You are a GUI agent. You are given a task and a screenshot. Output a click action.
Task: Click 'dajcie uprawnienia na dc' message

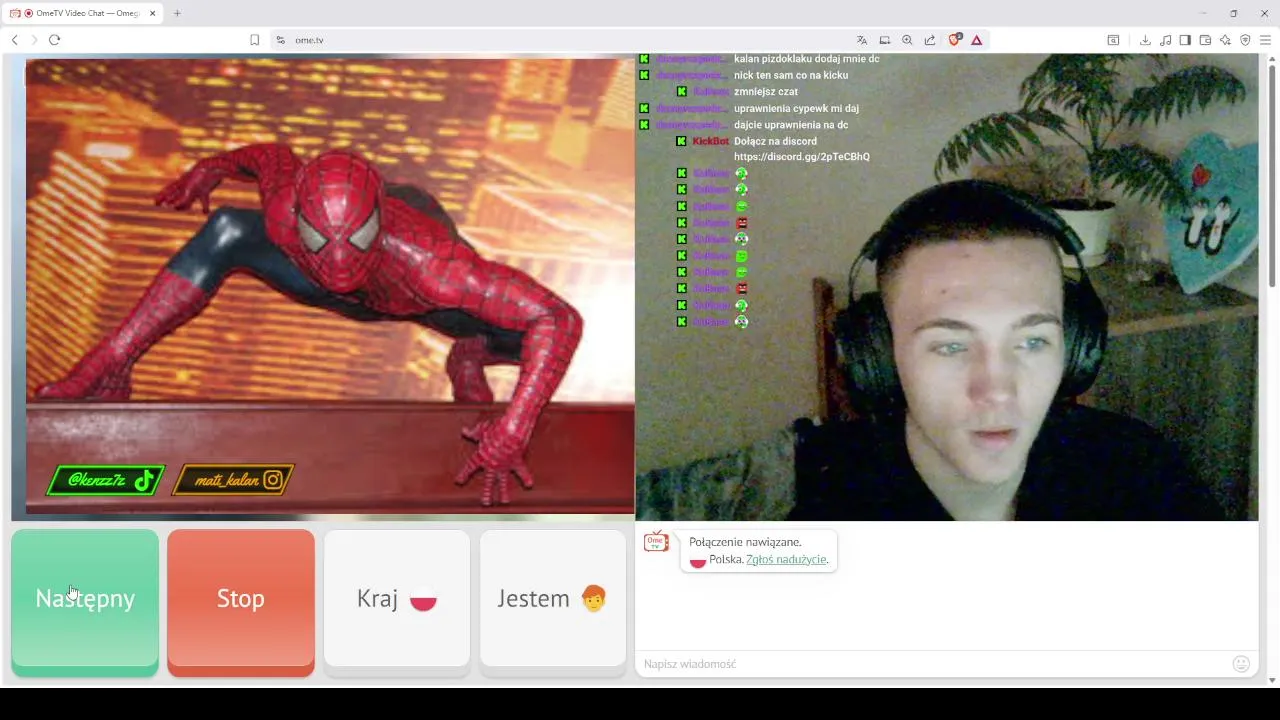point(791,125)
